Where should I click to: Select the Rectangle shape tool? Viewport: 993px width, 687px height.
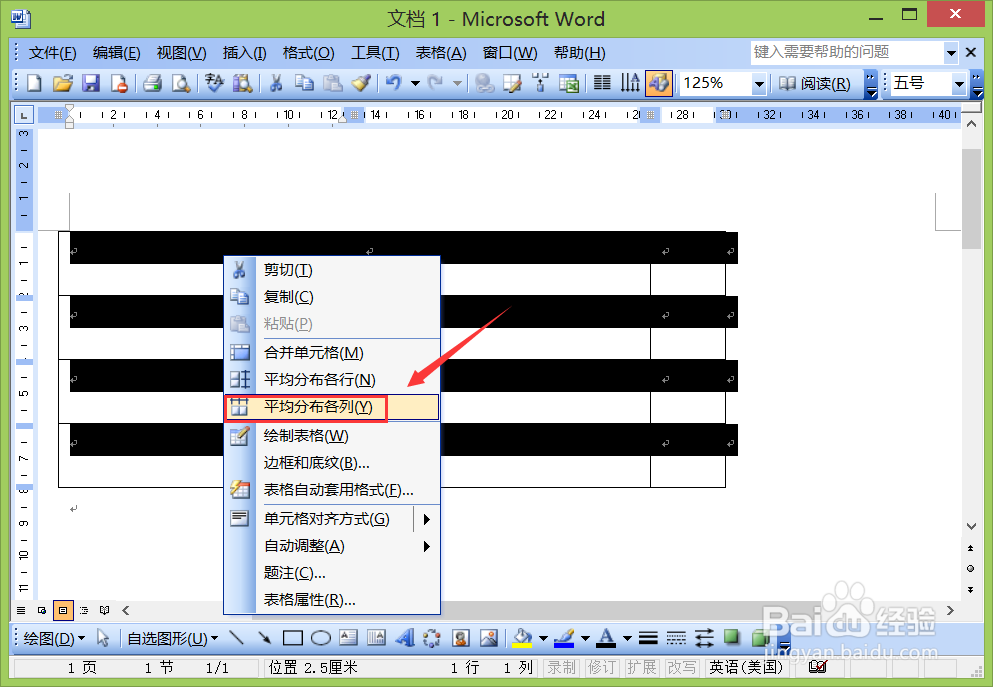[x=293, y=638]
